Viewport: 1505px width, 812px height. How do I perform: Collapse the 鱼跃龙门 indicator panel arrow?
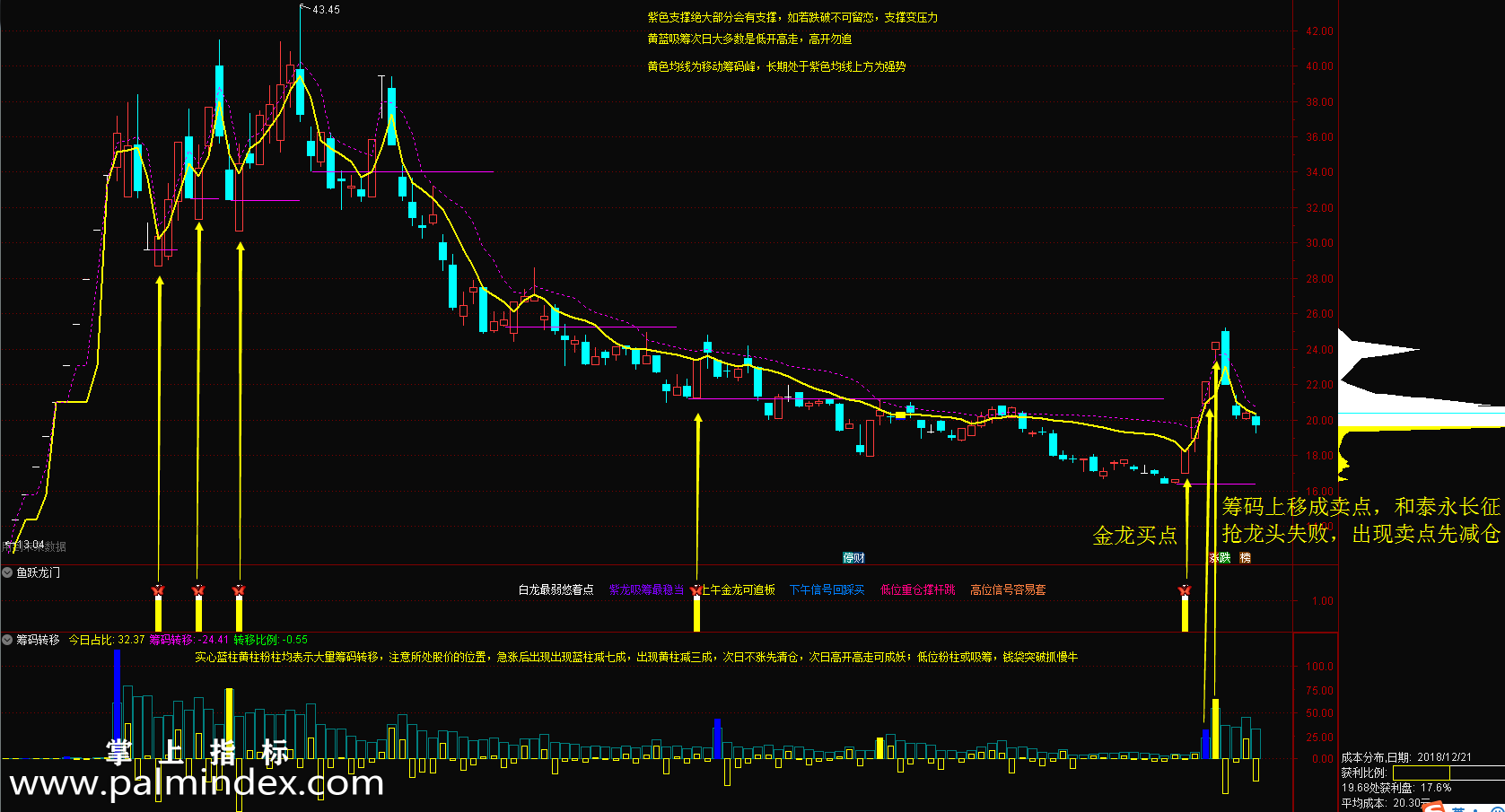click(7, 572)
